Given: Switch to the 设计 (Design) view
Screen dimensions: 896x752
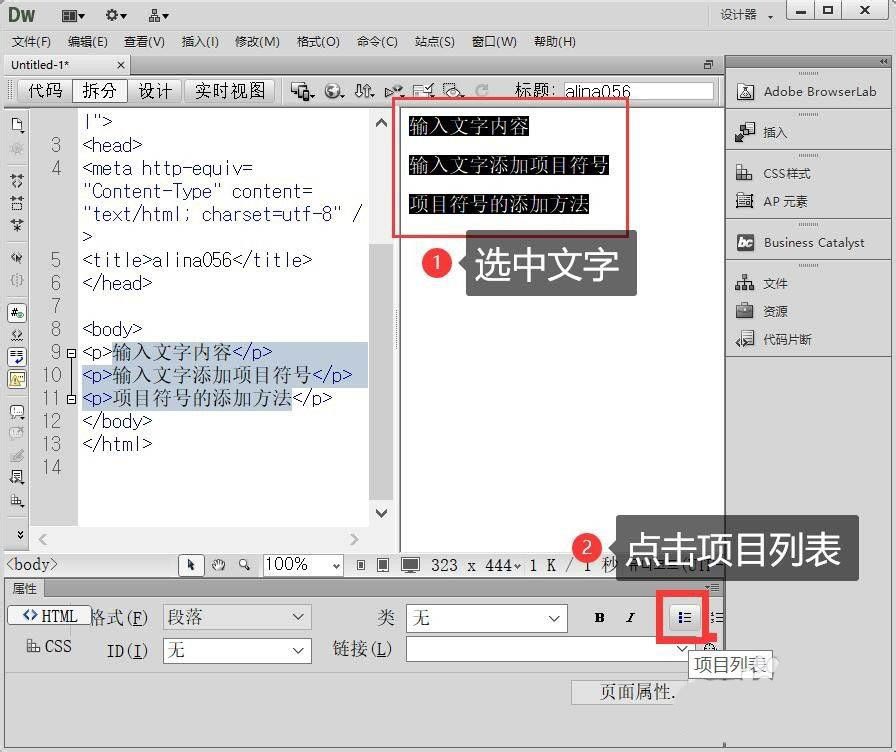Looking at the screenshot, I should 155,91.
